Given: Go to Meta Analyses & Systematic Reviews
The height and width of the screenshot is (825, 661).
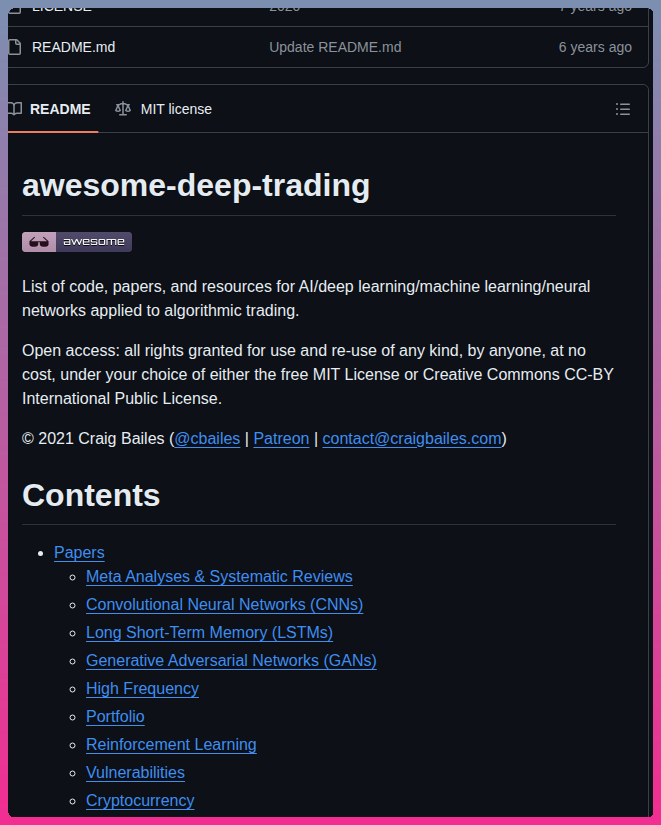Looking at the screenshot, I should pos(219,577).
